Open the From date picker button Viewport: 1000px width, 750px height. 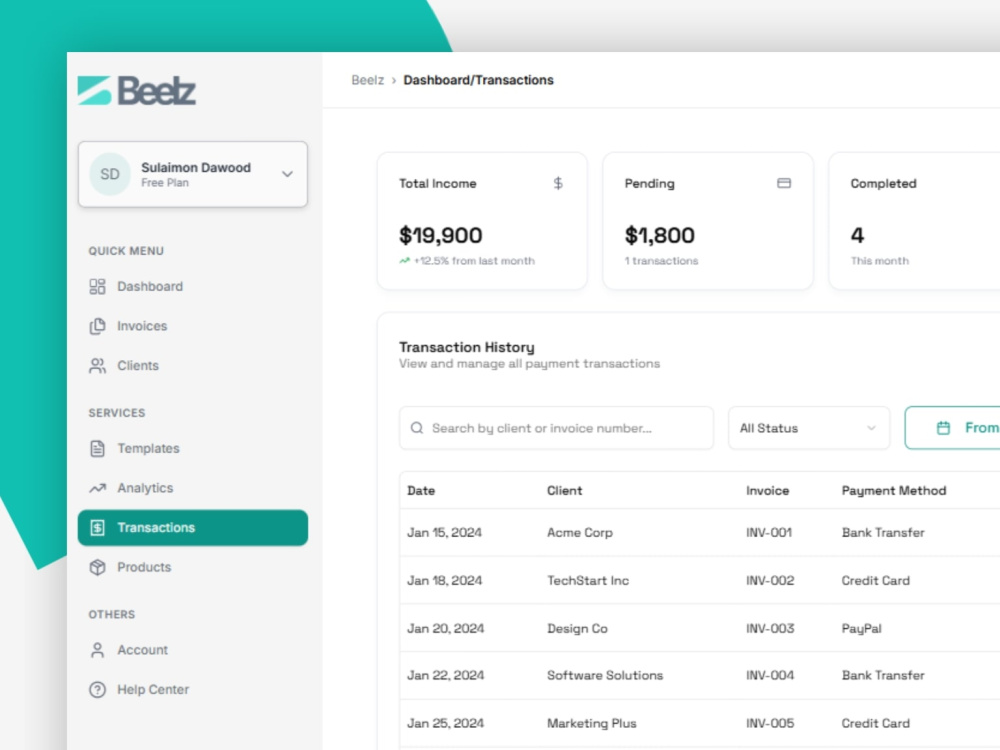pos(952,428)
